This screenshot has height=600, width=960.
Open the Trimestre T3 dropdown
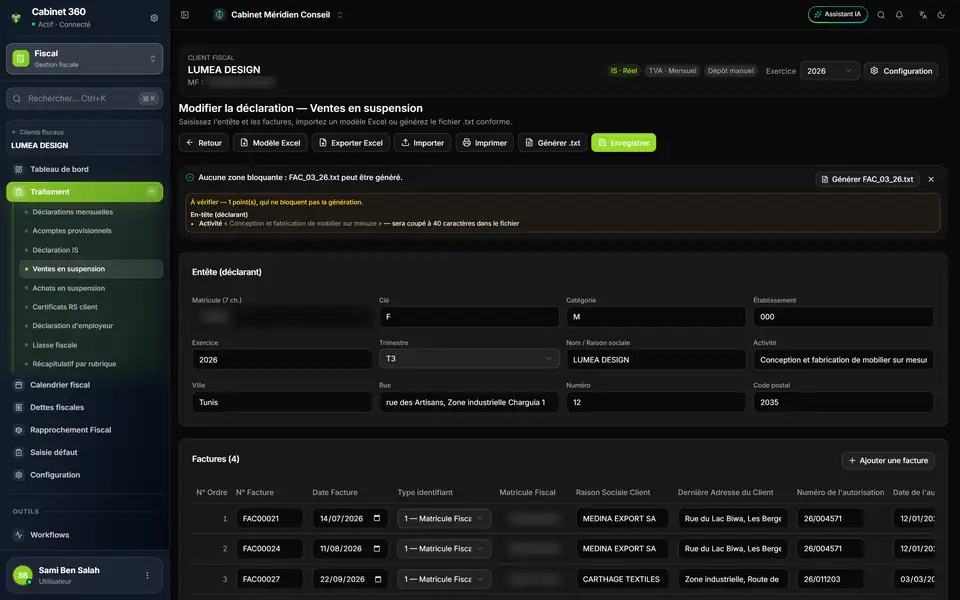pyautogui.click(x=469, y=359)
